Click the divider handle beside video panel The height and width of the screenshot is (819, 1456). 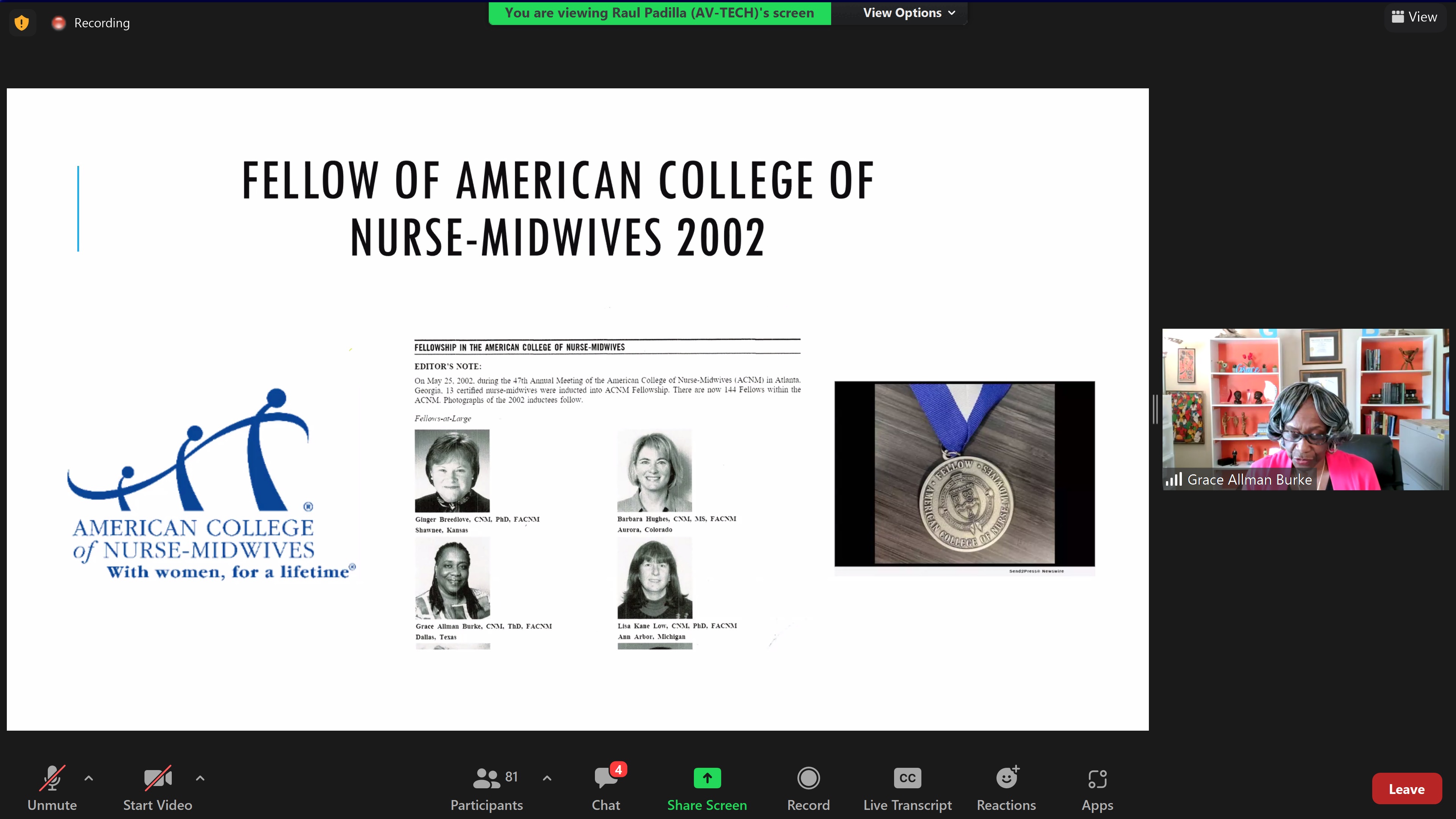click(x=1155, y=409)
